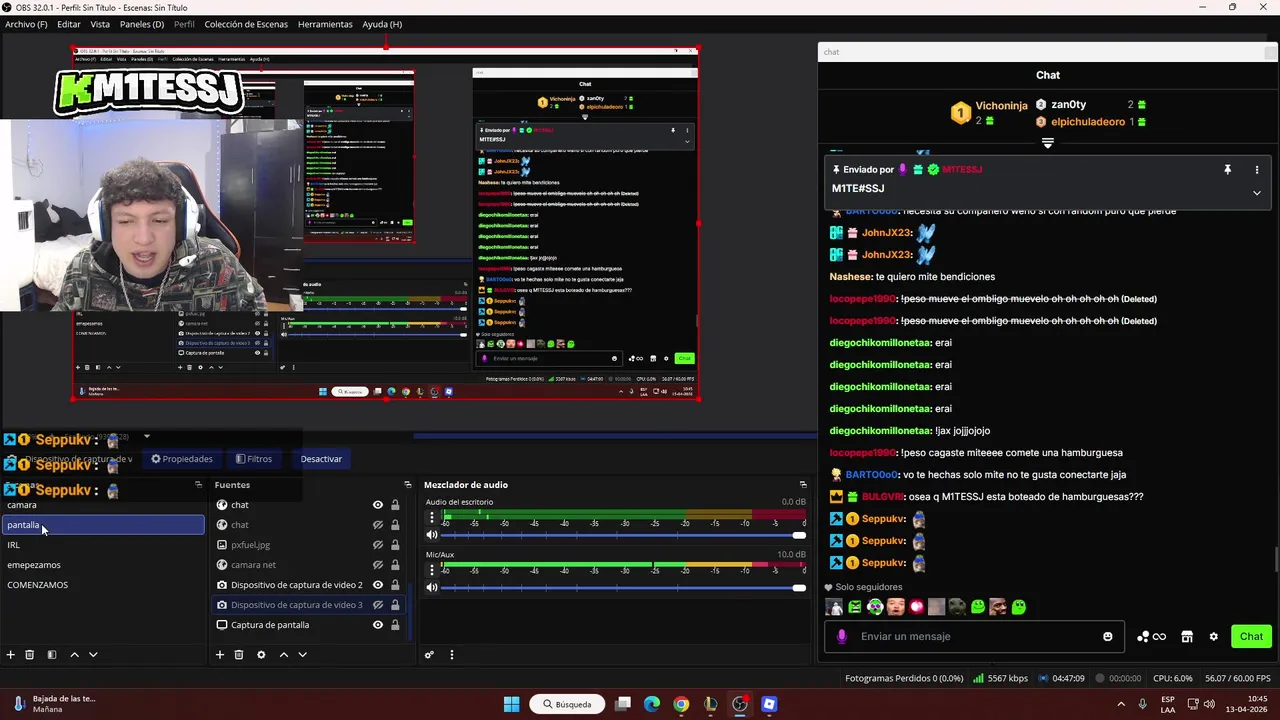This screenshot has height=720, width=1280.
Task: Show hidden system tray icons chevron
Action: [x=1120, y=704]
